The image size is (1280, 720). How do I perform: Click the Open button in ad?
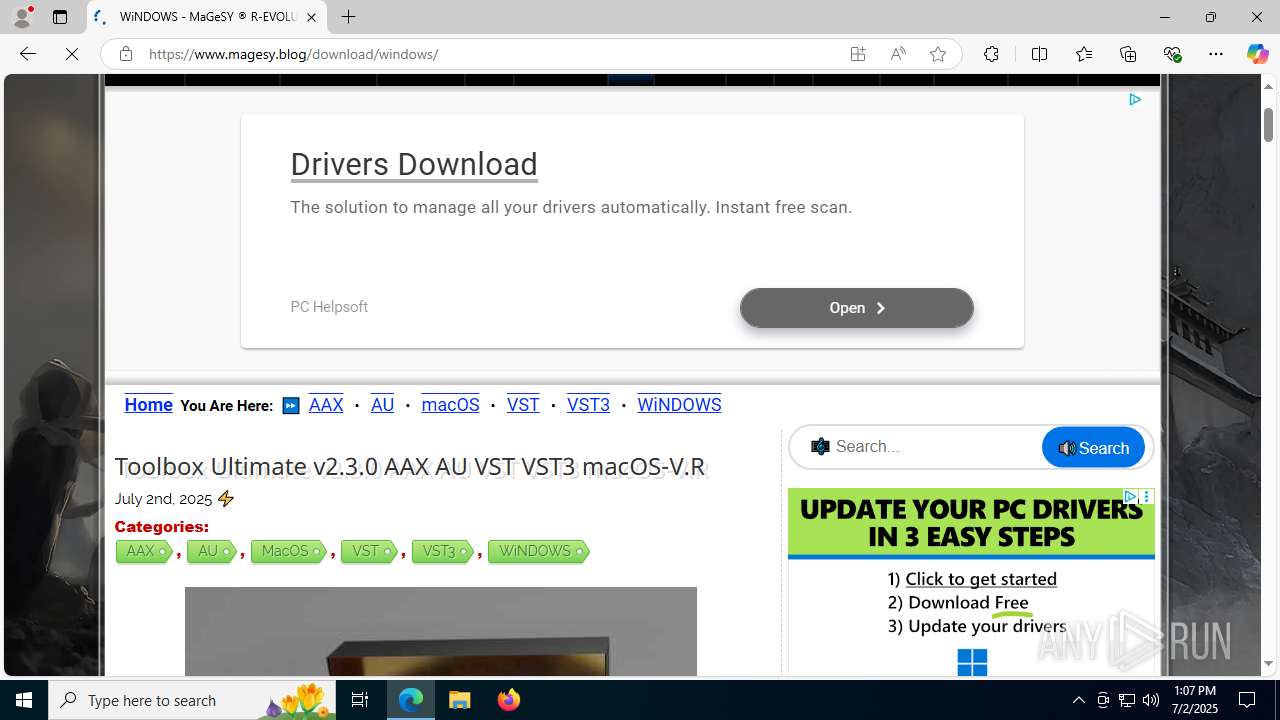pos(857,308)
